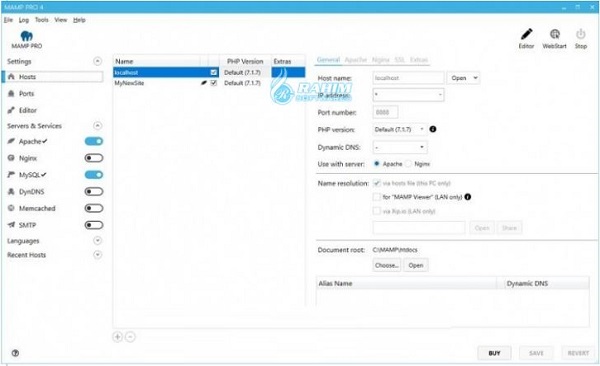Toggle via hosts file checkbox
This screenshot has width=600, height=366.
pos(377,183)
